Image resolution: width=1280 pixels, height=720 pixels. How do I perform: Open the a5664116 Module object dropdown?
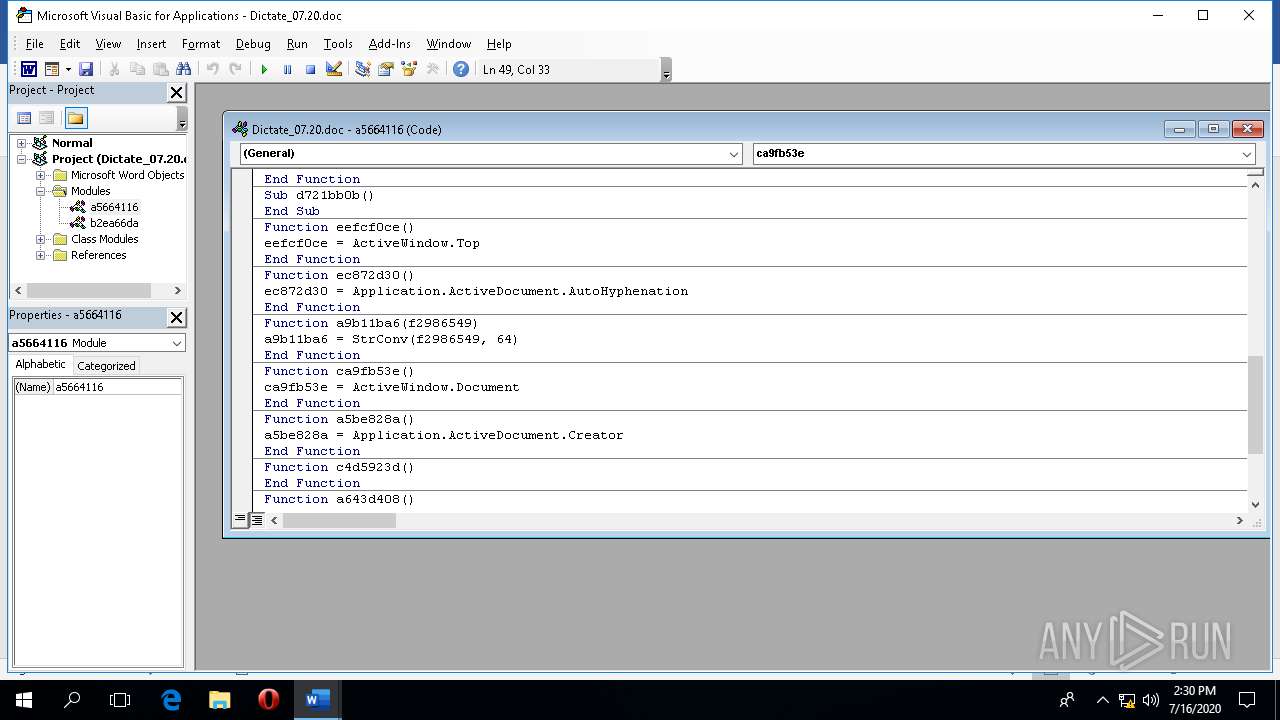(x=176, y=343)
